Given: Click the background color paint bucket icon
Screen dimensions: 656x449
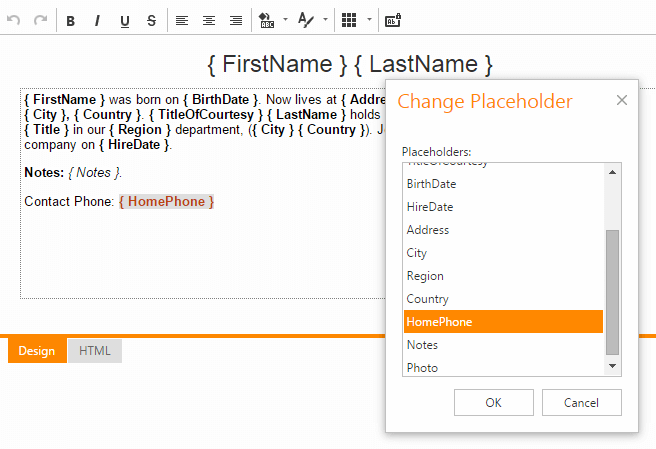Looking at the screenshot, I should pos(266,20).
